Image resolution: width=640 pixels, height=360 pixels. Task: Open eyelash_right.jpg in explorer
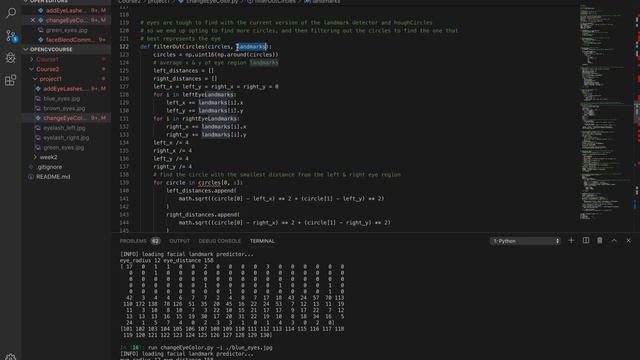[66, 138]
